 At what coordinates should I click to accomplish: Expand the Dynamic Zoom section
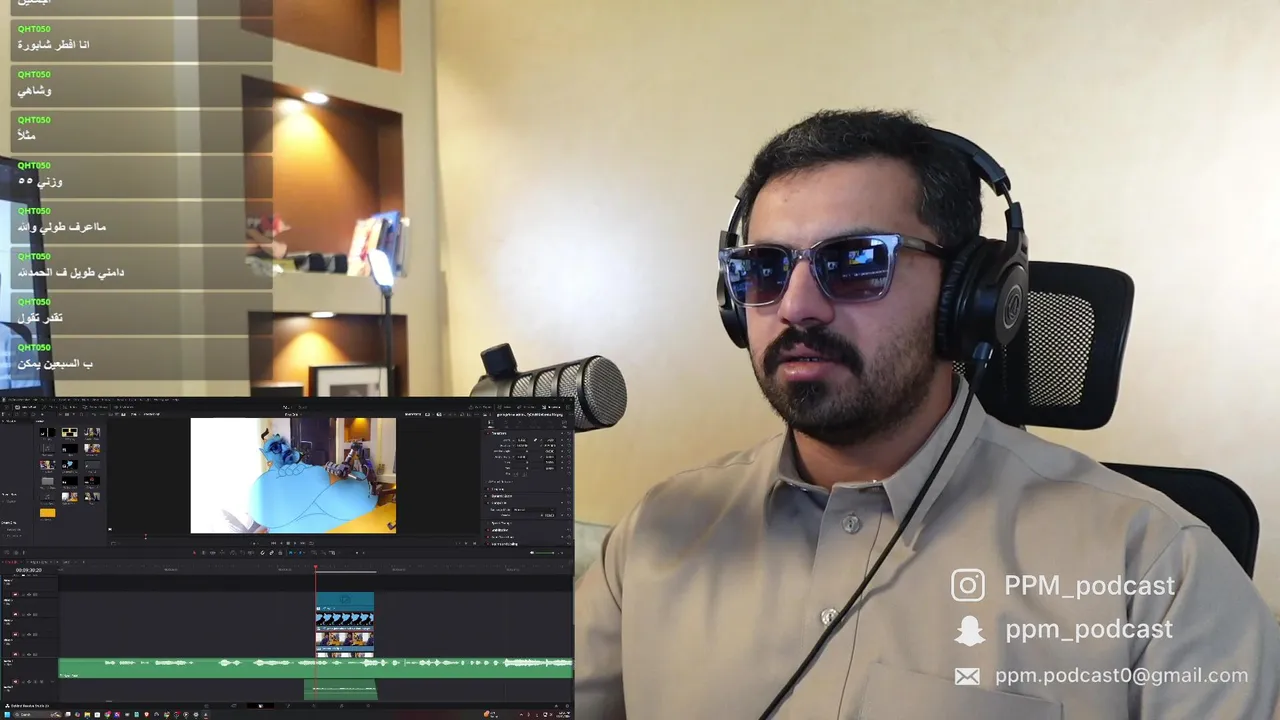coord(502,496)
